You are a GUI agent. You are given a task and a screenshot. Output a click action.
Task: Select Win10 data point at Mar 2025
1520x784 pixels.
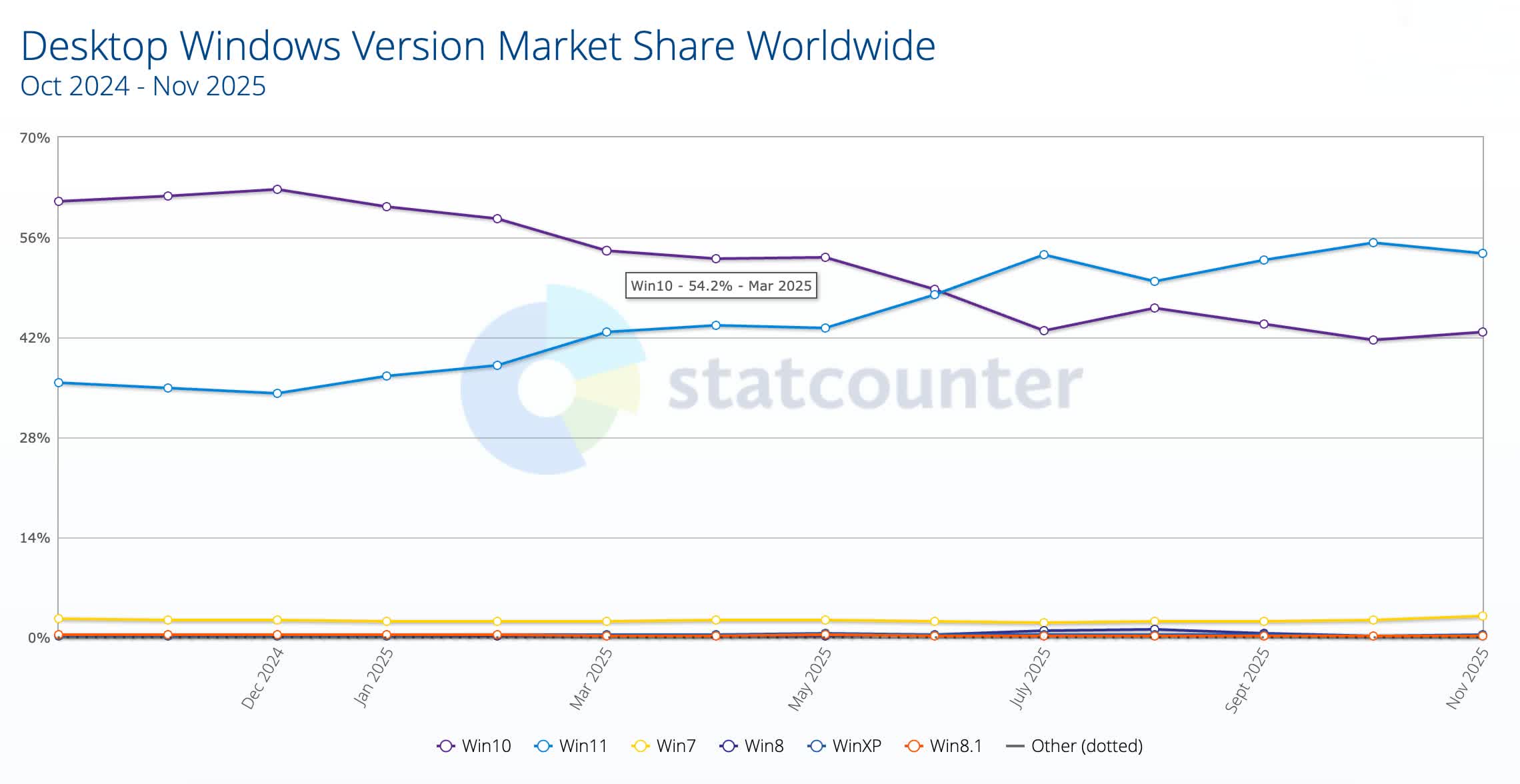click(x=607, y=251)
